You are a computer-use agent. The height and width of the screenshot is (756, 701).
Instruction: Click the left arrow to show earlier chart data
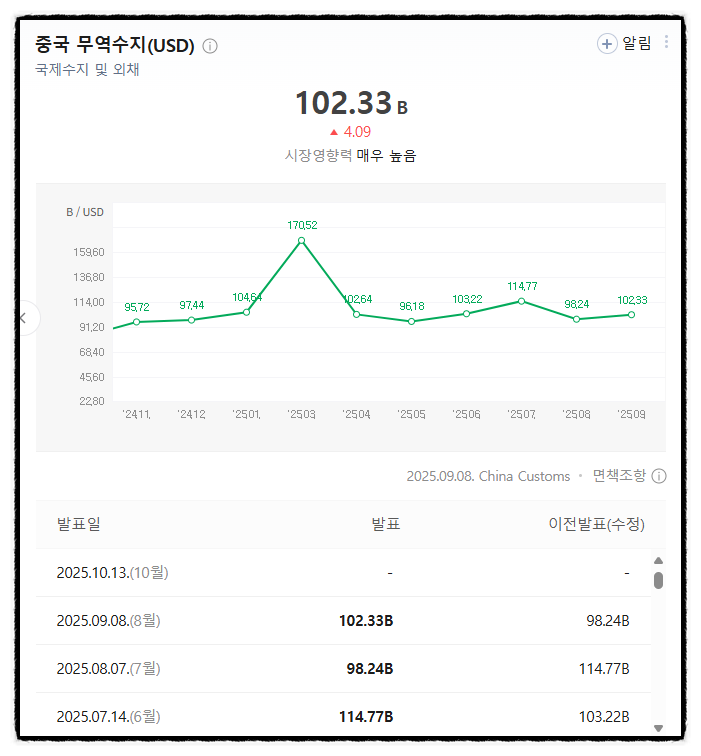24,318
